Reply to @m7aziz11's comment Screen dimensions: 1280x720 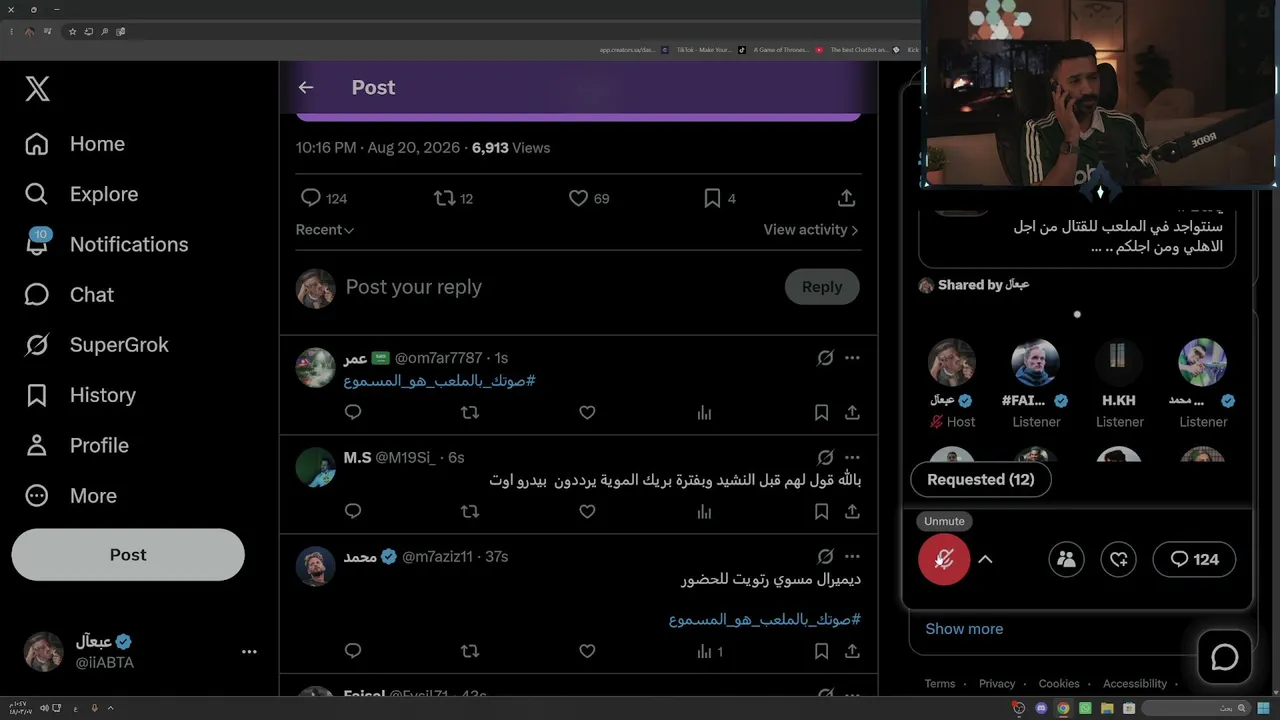coord(353,651)
